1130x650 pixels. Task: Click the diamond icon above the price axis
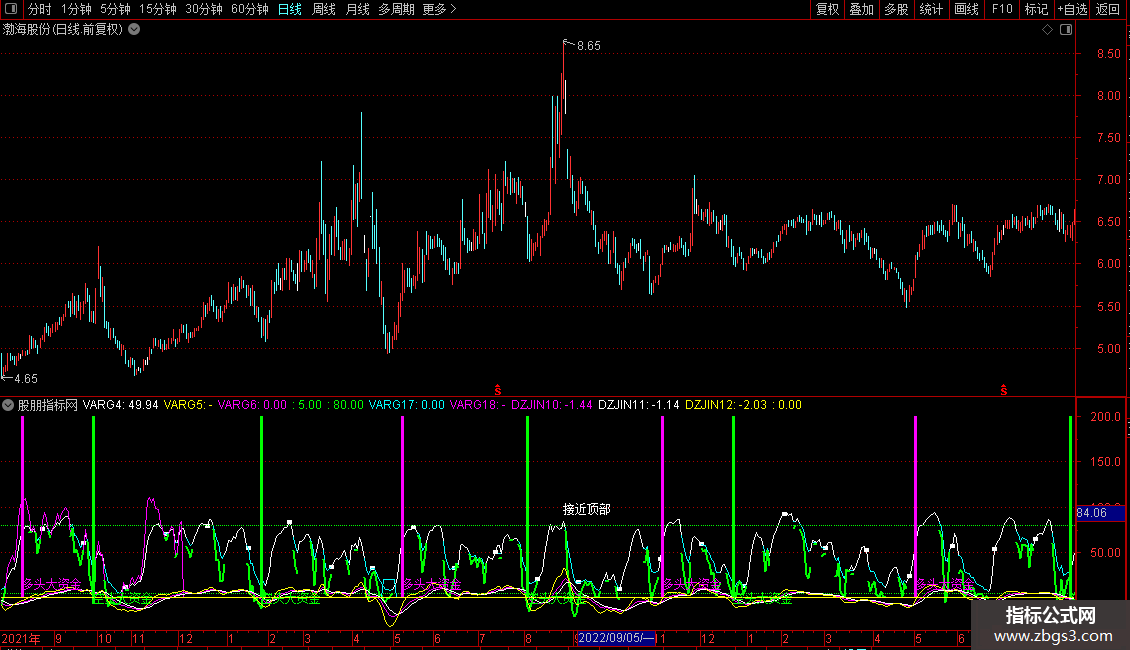pos(1047,30)
